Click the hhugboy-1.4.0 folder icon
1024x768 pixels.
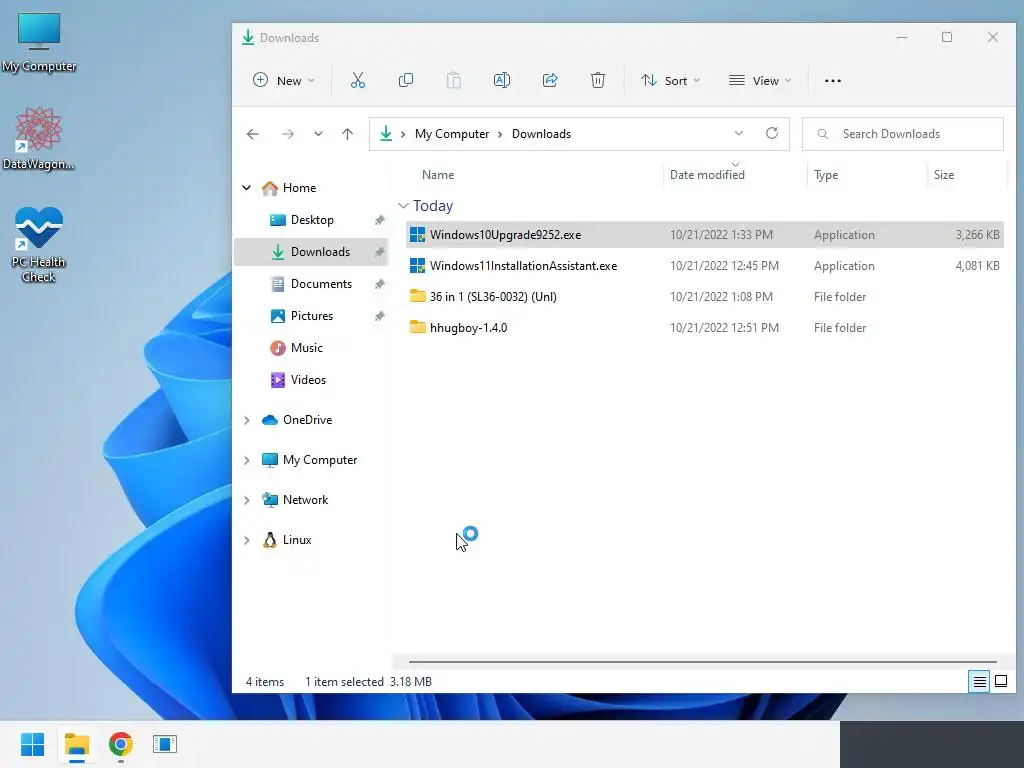pos(417,327)
